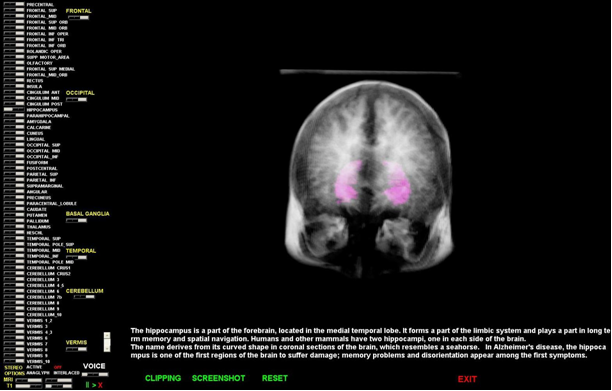Toggle the TEMPORAL group switch
Screen dimensions: 612x391
pyautogui.click(x=76, y=258)
